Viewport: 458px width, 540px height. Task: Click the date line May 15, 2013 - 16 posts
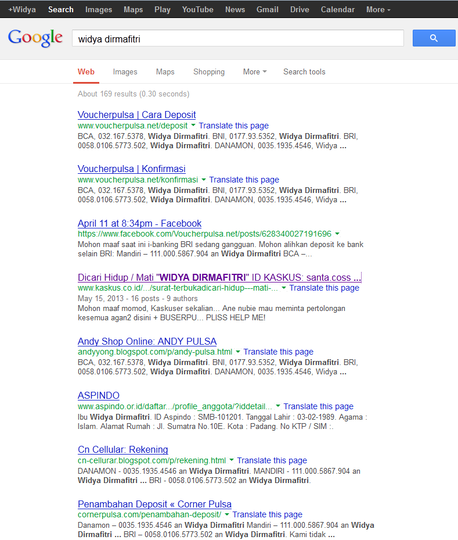pyautogui.click(x=137, y=298)
